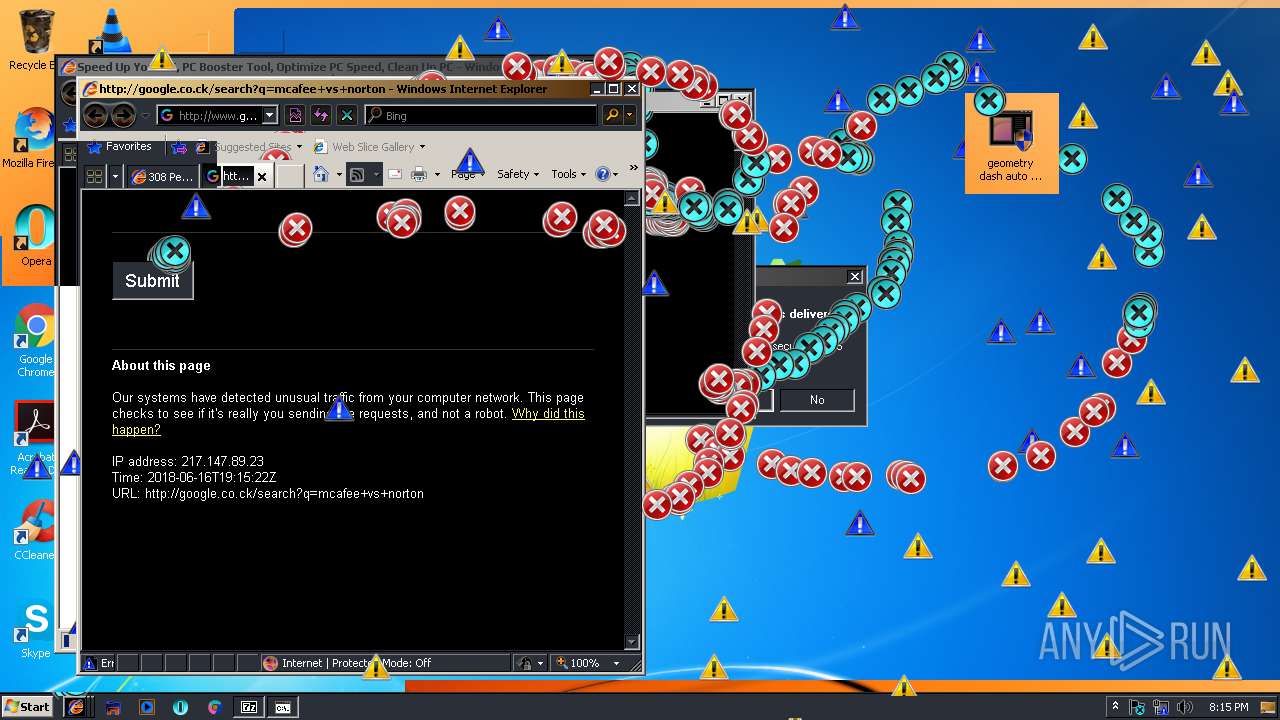Click page scrollbar down arrow

point(631,642)
